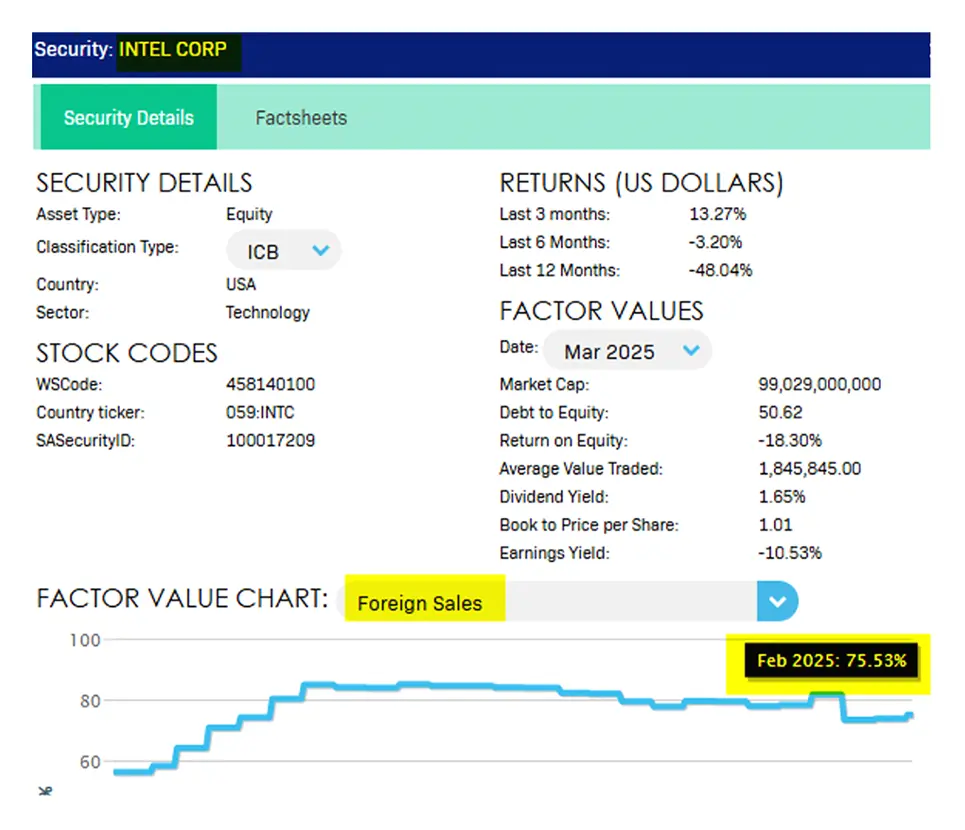This screenshot has width=965, height=830.
Task: Click the WSCode value 458140100
Action: (270, 384)
